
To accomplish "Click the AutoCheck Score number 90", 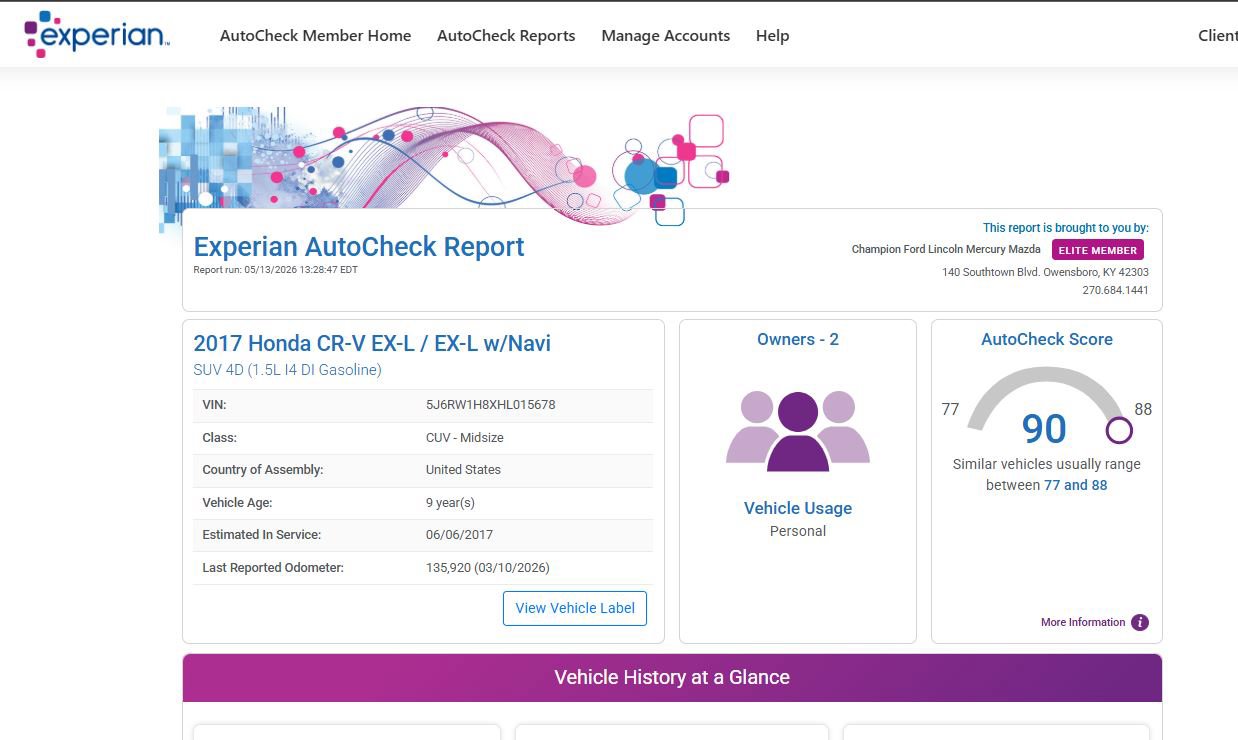I will [1044, 429].
